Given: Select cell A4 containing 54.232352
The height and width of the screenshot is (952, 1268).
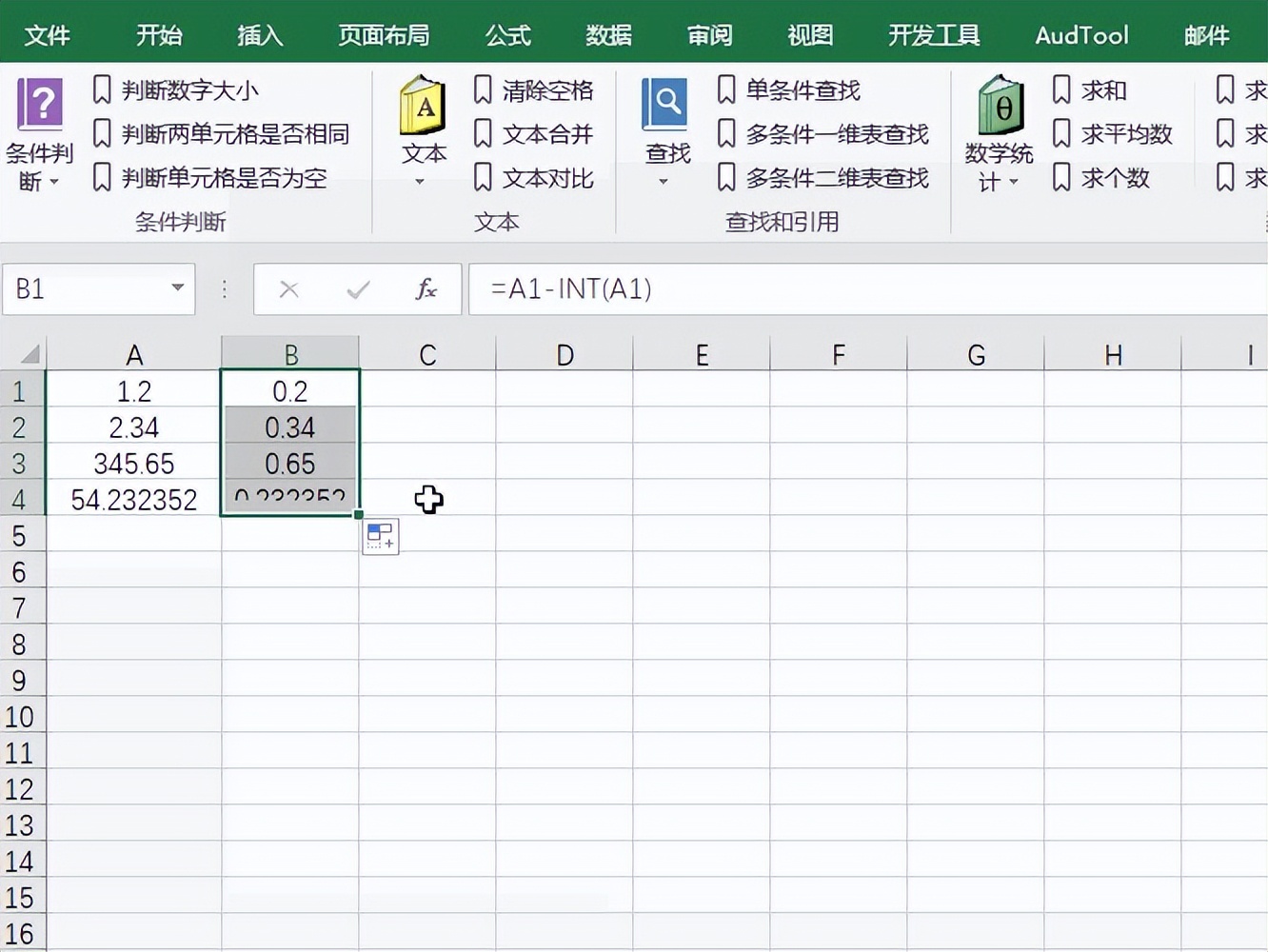Looking at the screenshot, I should [134, 499].
